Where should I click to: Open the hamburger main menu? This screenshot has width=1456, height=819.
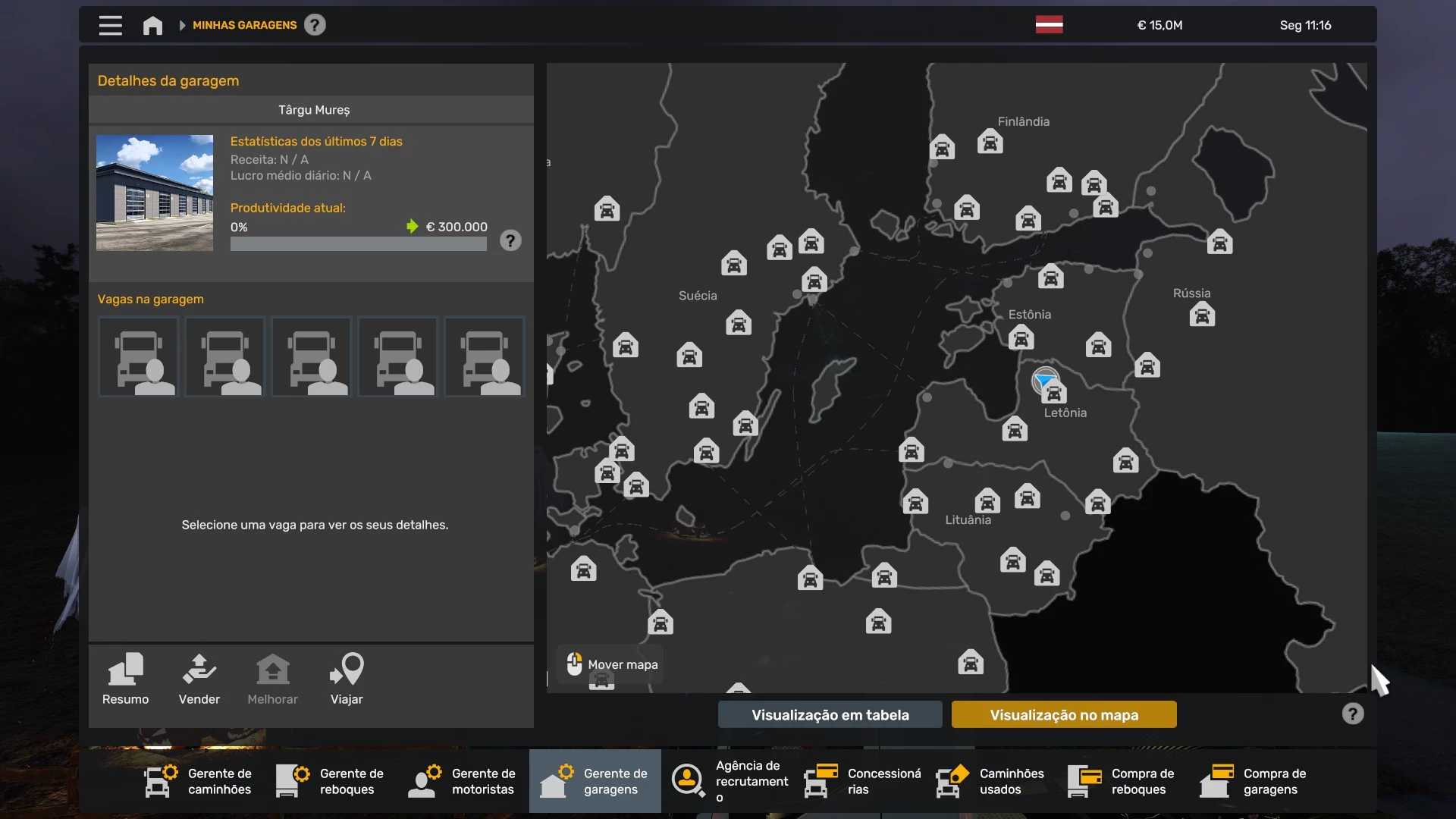point(110,25)
